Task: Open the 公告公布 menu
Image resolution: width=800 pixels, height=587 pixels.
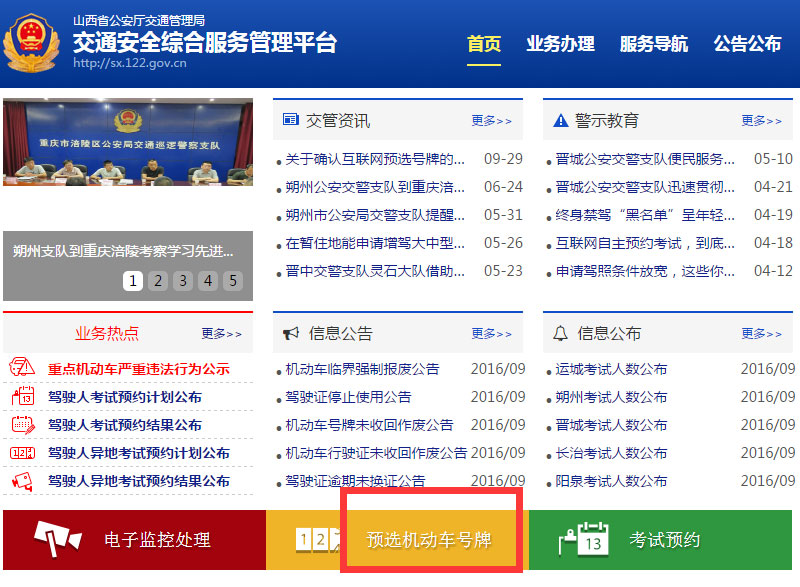Action: click(749, 44)
